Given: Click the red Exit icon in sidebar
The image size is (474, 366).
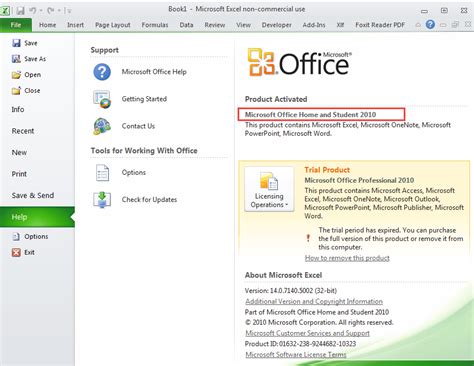Looking at the screenshot, I should [x=16, y=252].
